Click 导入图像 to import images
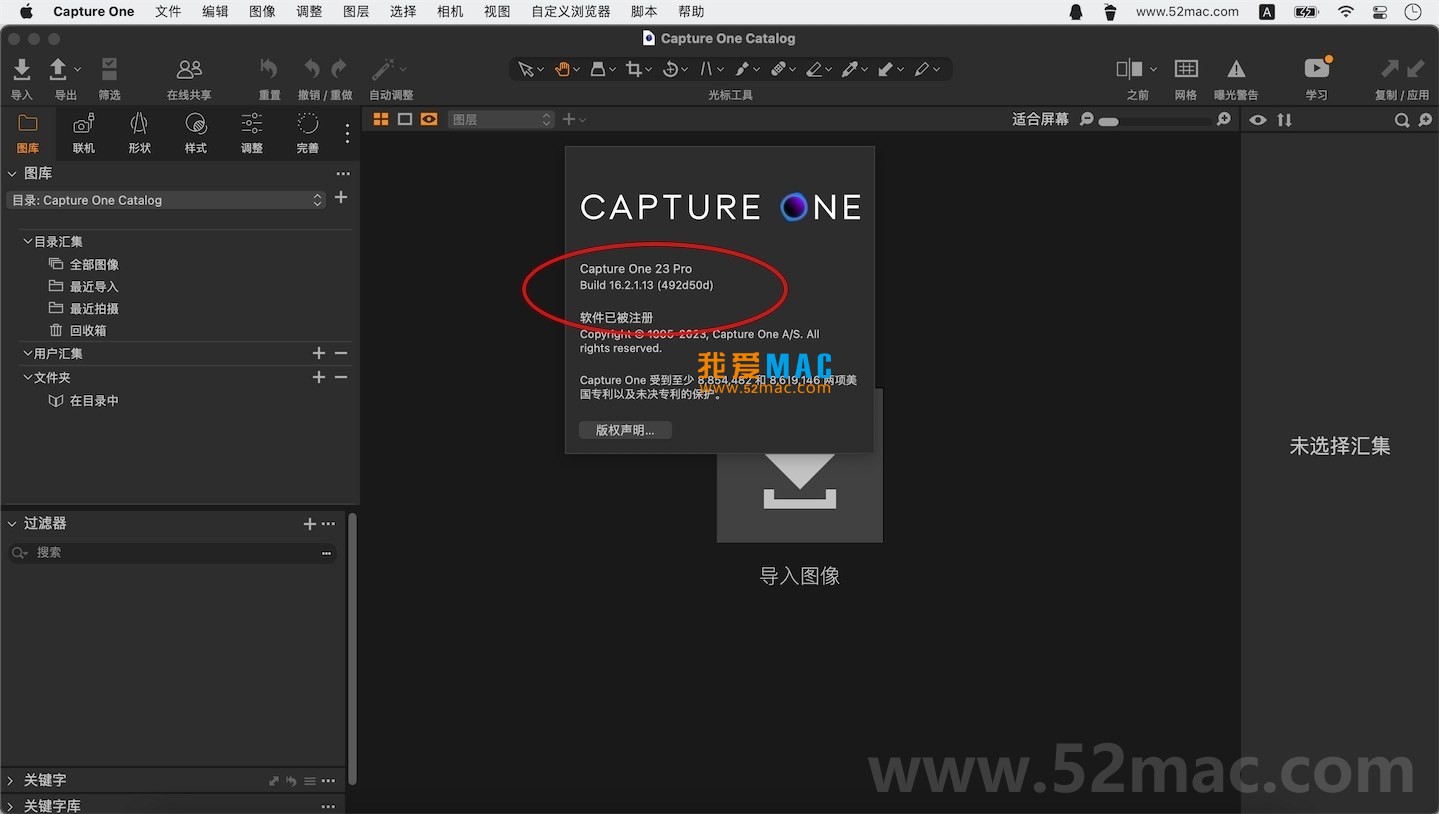The height and width of the screenshot is (814, 1439). click(799, 576)
